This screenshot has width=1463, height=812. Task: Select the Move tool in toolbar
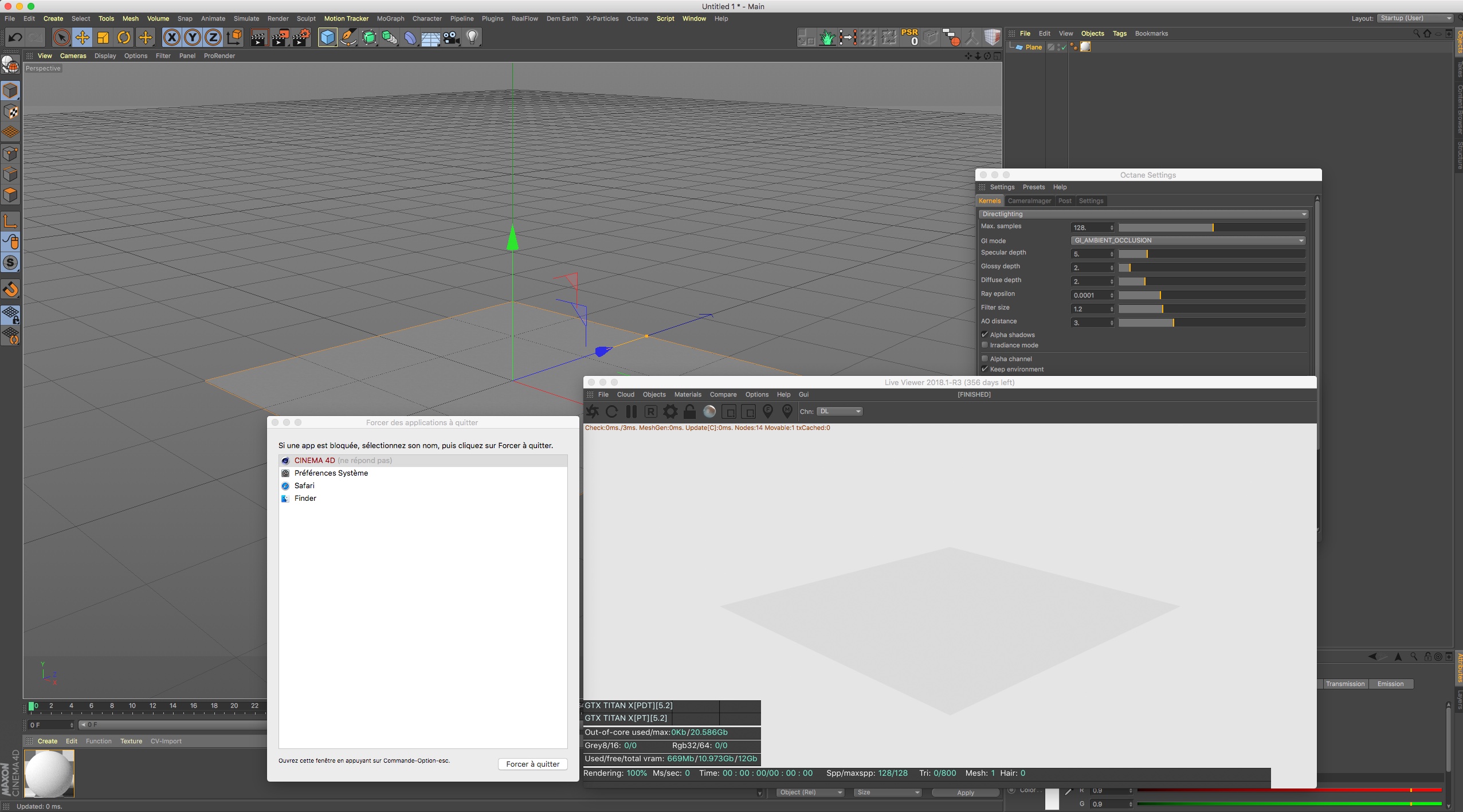point(82,38)
